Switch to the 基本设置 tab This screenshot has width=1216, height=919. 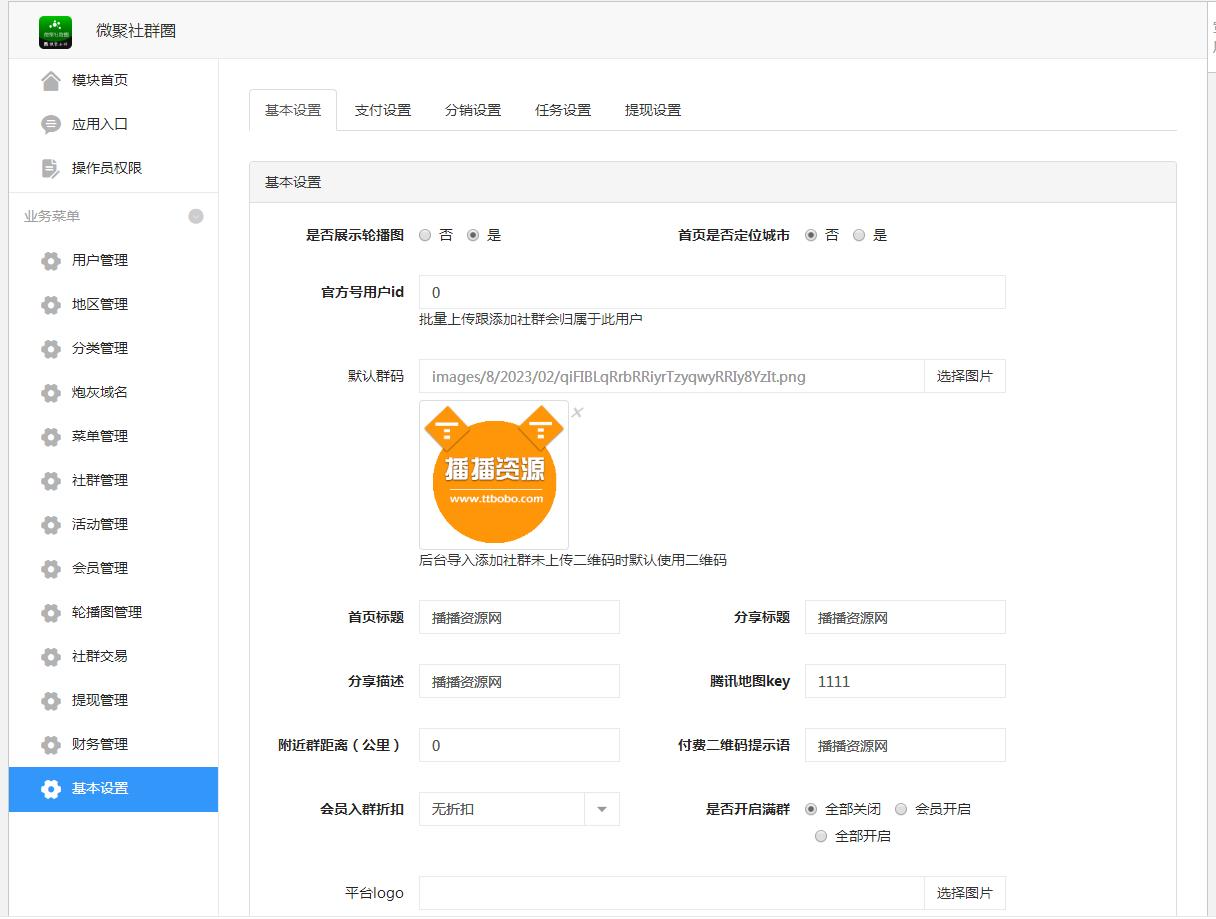point(293,110)
